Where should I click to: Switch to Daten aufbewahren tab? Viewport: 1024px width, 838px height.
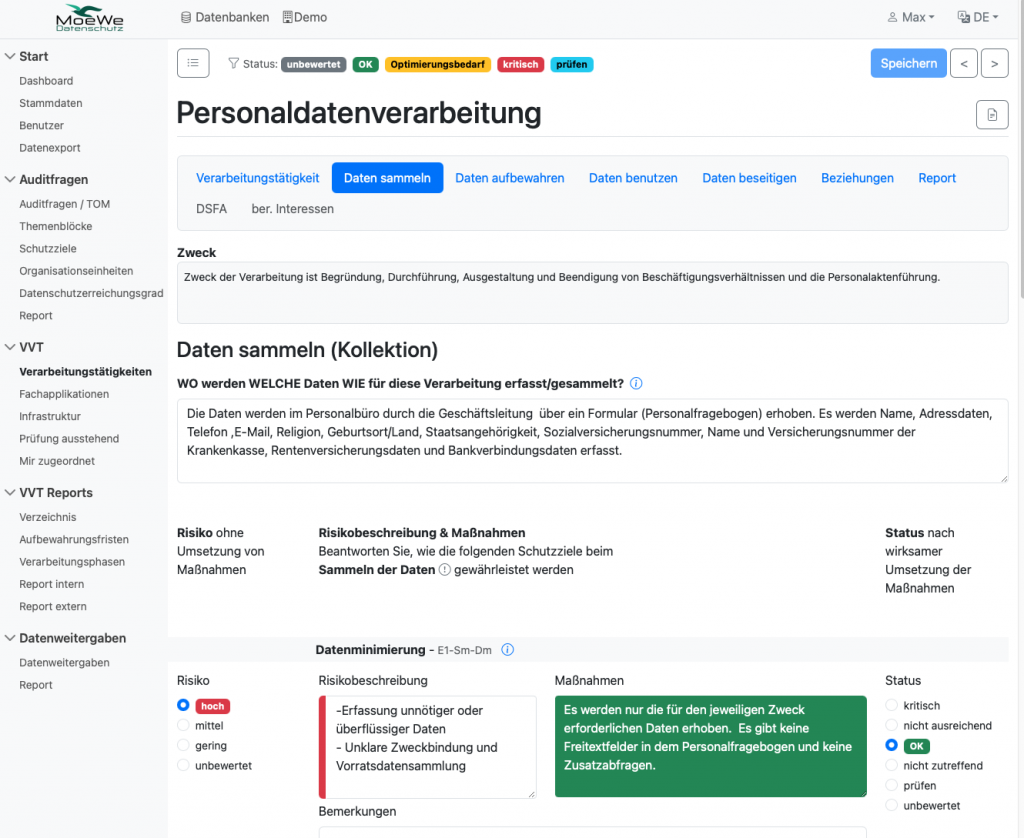point(509,178)
